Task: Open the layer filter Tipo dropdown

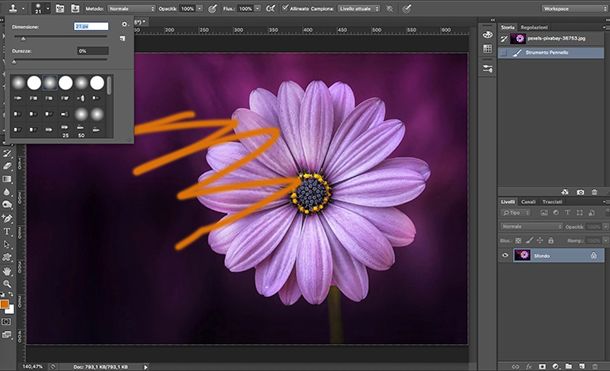Action: (x=515, y=213)
